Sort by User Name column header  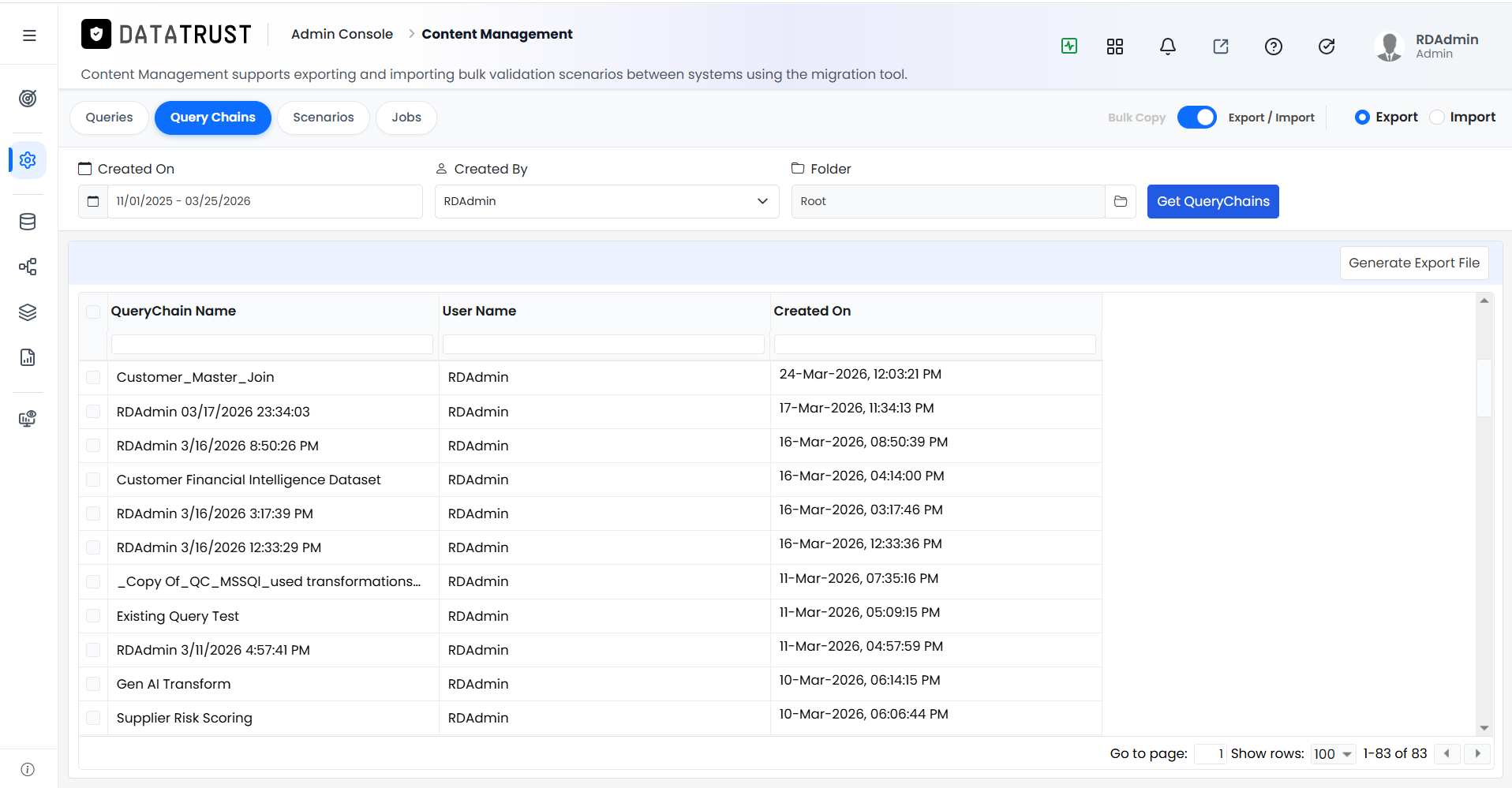click(x=479, y=311)
